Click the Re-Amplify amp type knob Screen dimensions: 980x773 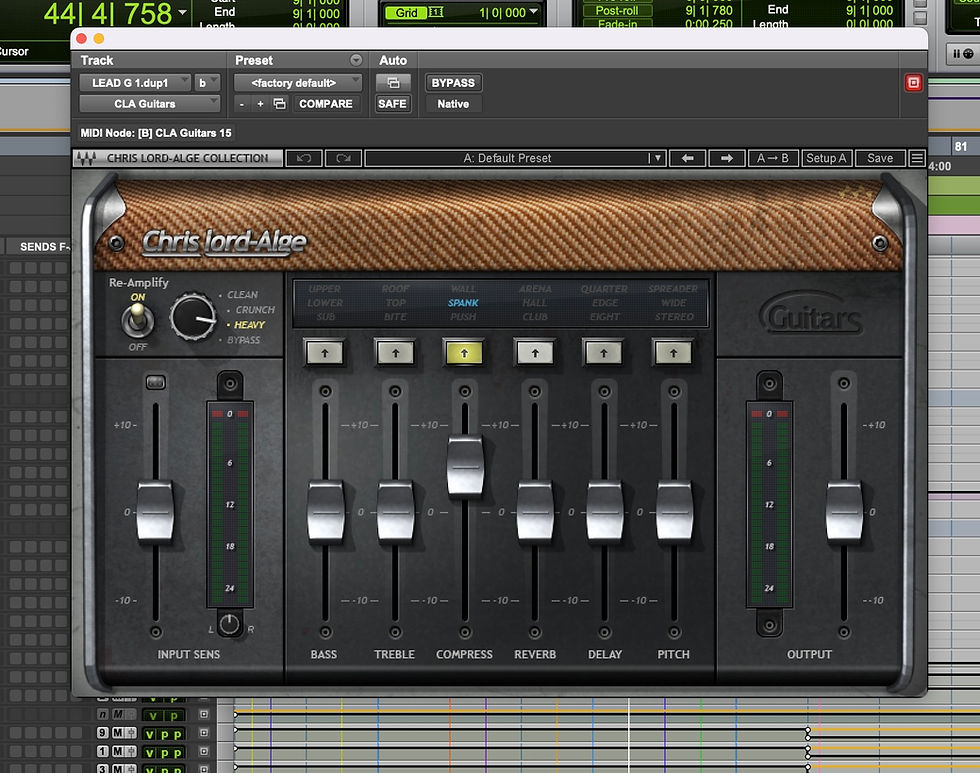[x=193, y=317]
